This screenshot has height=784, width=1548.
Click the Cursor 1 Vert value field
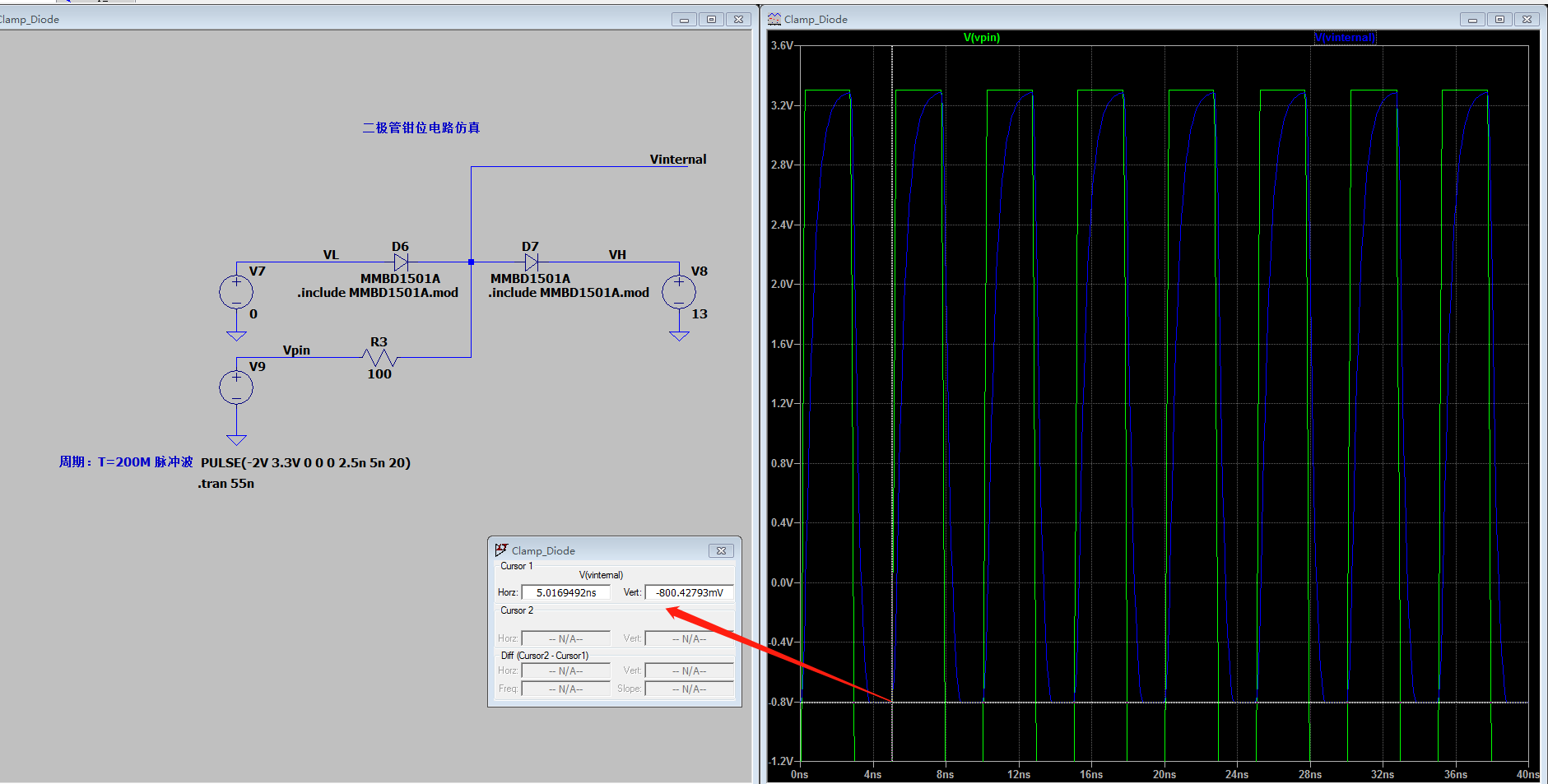[688, 591]
